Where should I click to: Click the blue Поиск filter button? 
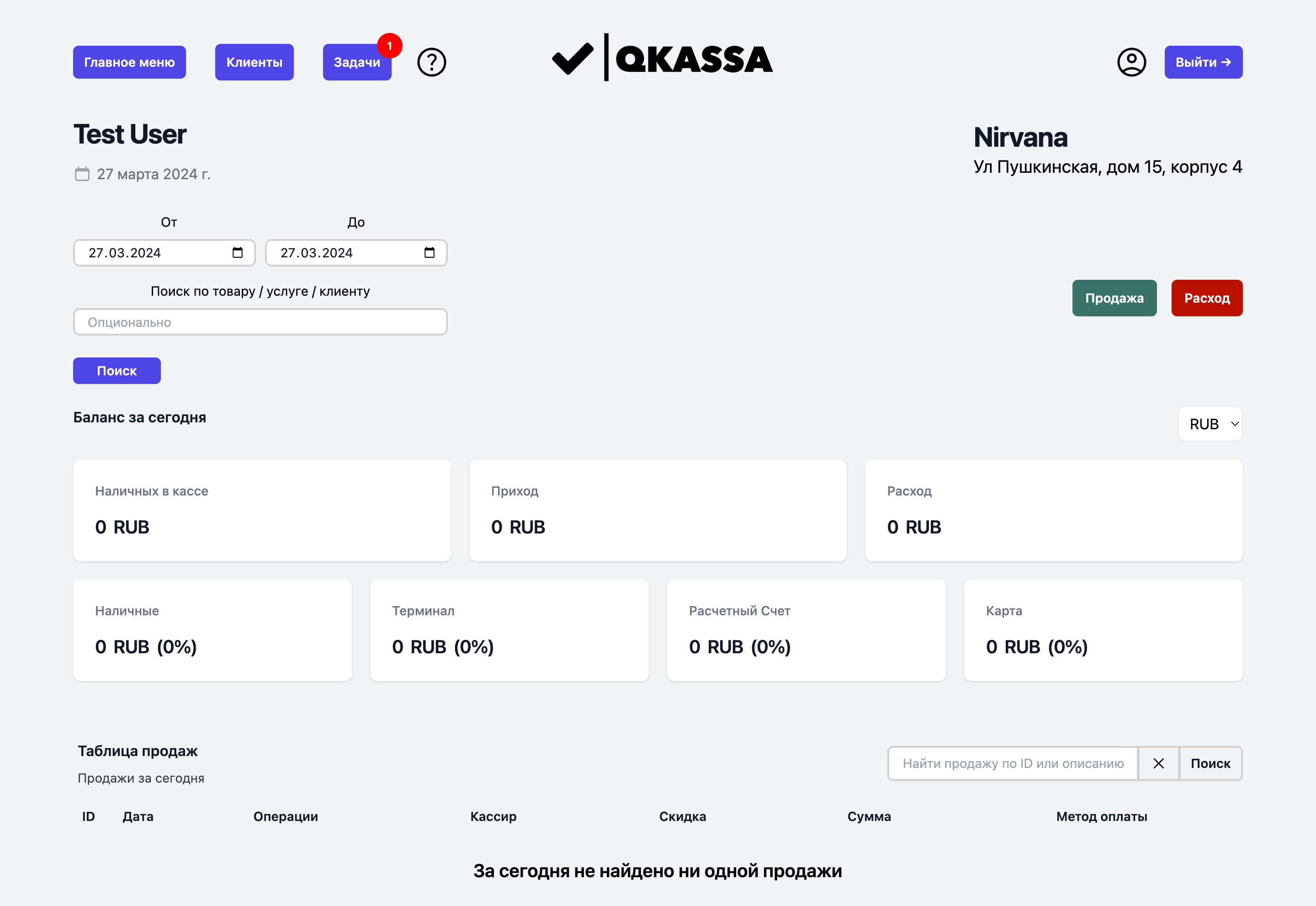[x=117, y=371]
